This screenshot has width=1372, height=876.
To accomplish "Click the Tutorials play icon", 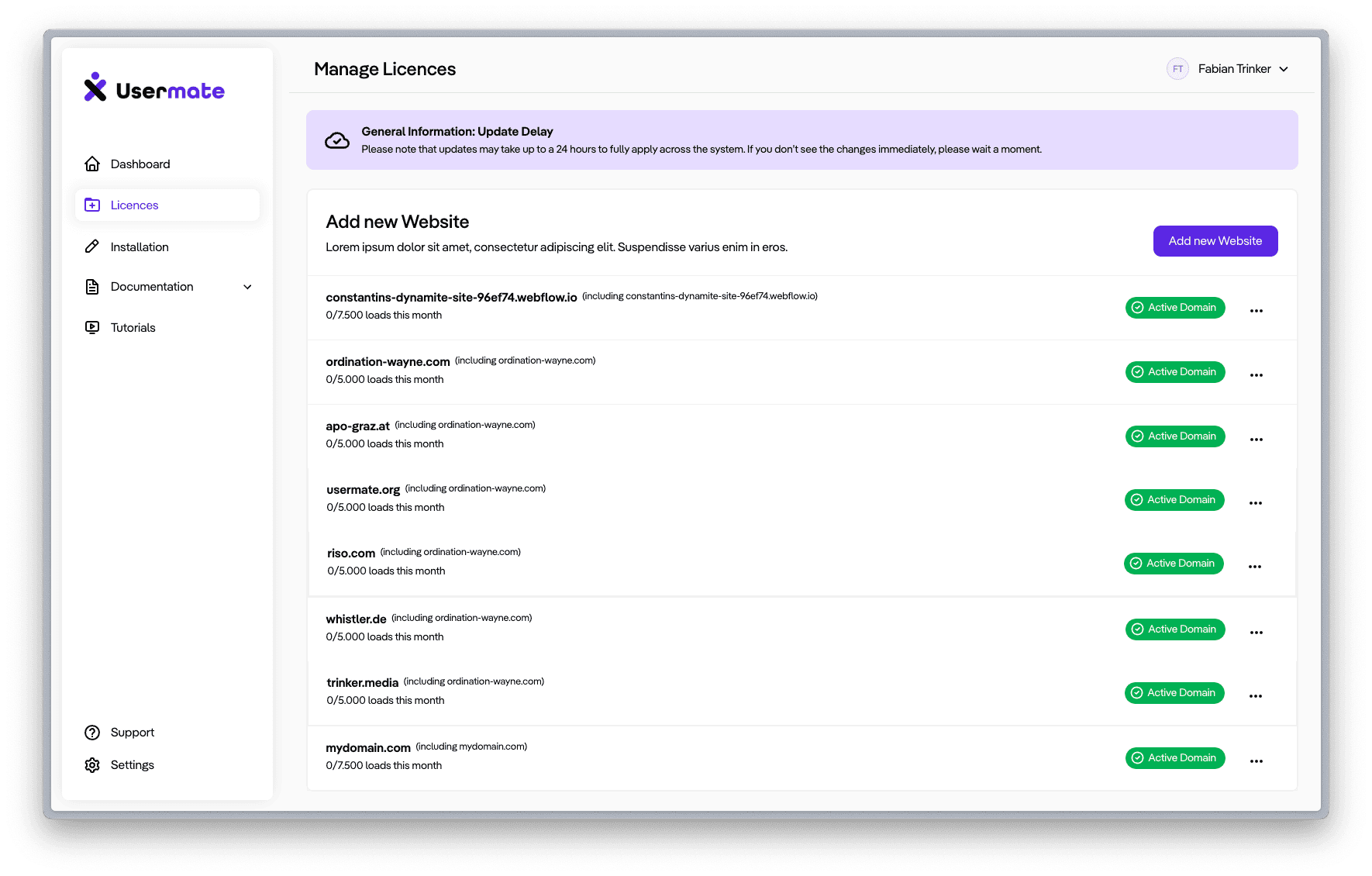I will tap(92, 327).
